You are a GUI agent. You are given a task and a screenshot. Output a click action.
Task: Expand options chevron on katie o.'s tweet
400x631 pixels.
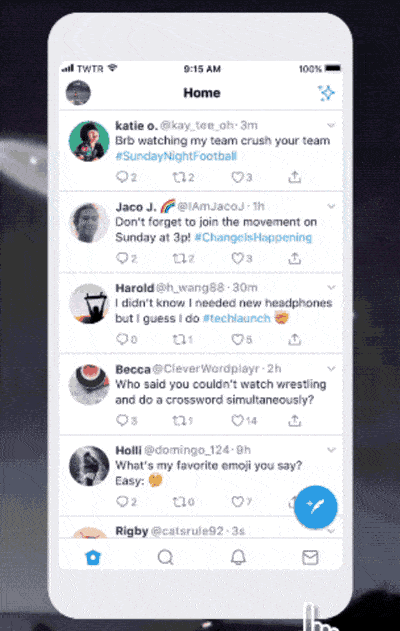click(x=331, y=126)
